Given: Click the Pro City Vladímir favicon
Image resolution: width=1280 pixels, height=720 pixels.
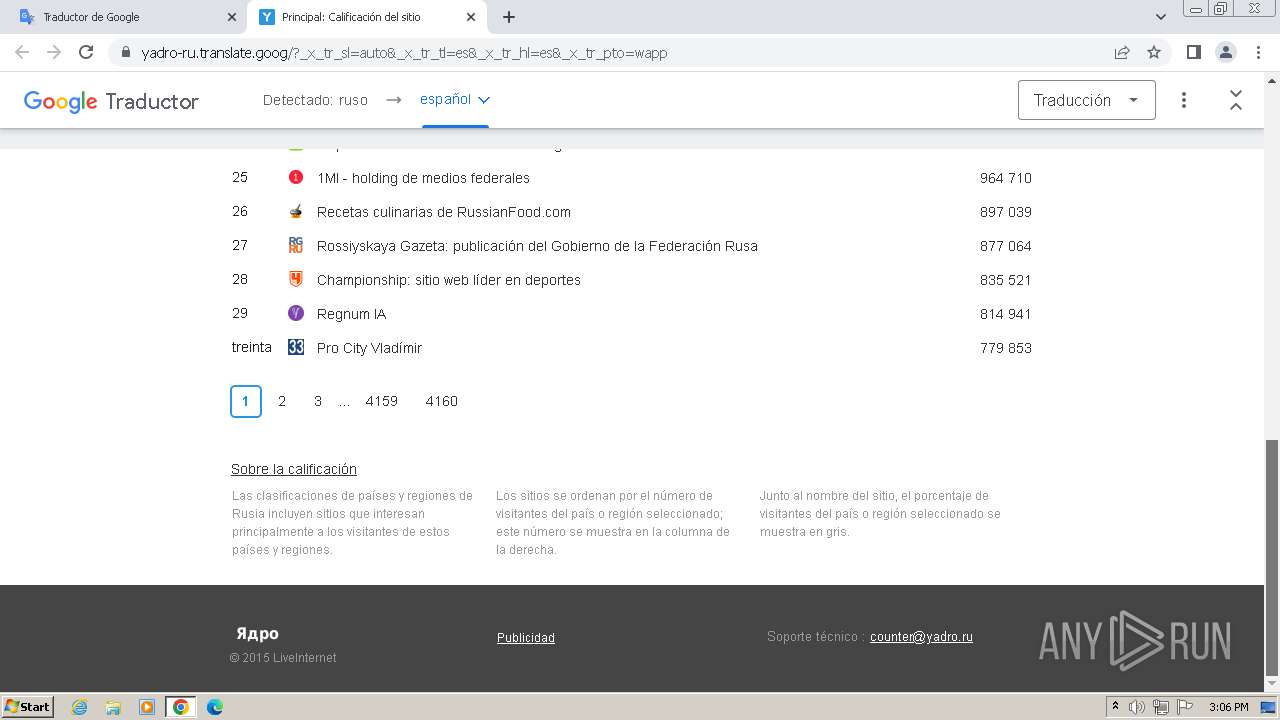Looking at the screenshot, I should click(x=295, y=347).
